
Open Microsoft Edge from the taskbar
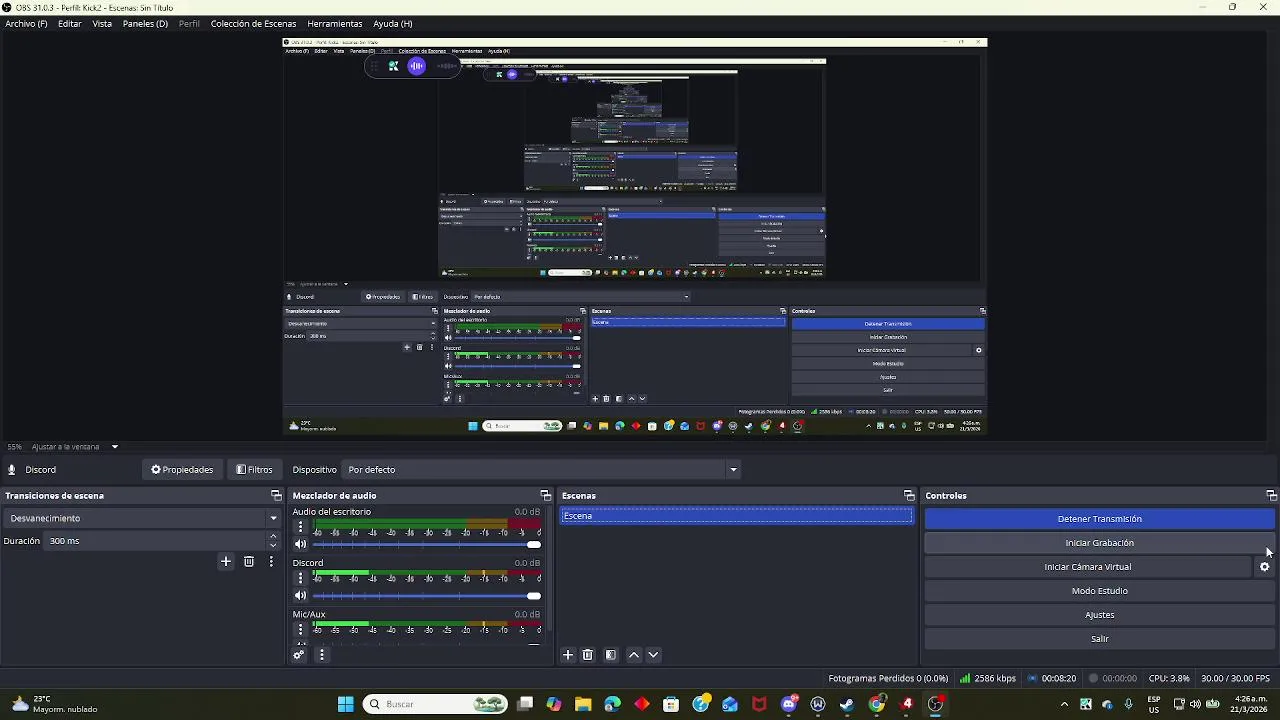pos(612,704)
